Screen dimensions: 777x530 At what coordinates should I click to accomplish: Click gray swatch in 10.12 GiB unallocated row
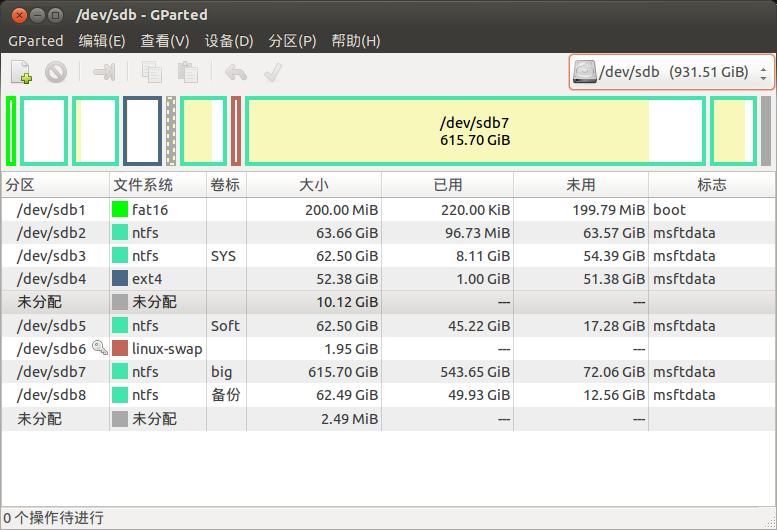click(x=120, y=302)
